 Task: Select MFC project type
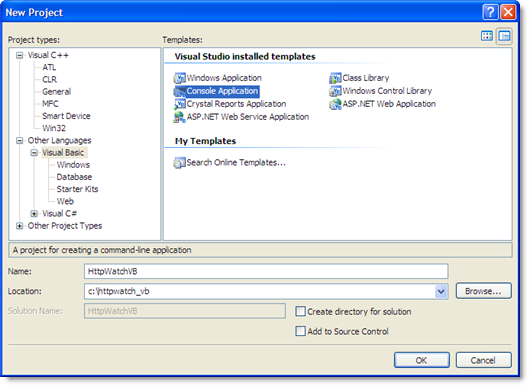50,104
